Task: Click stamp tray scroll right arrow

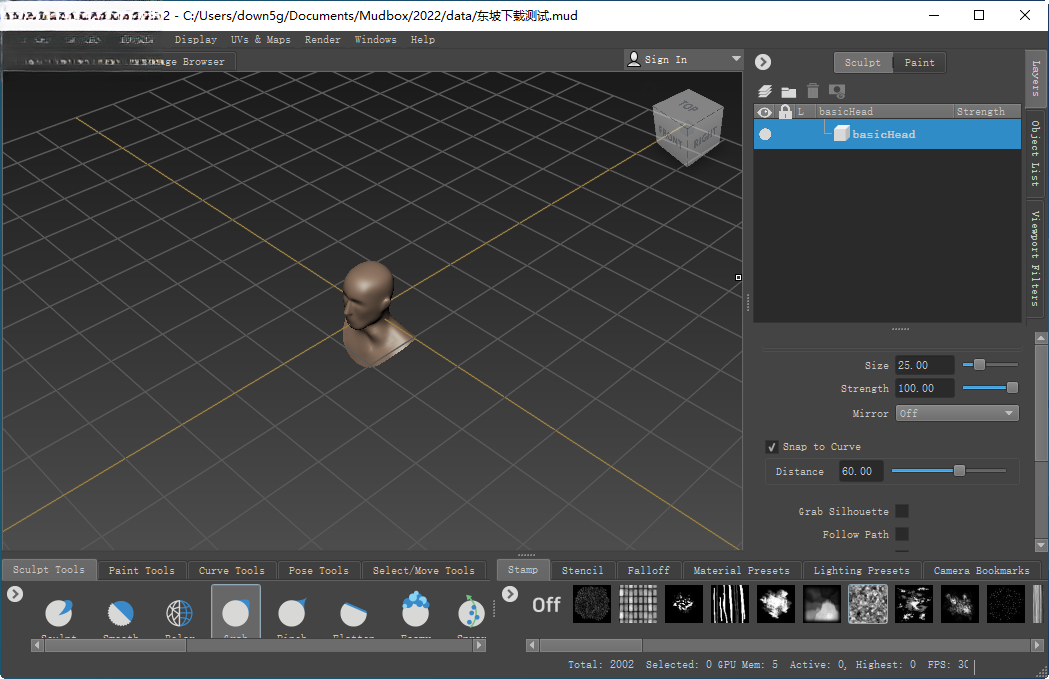Action: [x=1037, y=646]
